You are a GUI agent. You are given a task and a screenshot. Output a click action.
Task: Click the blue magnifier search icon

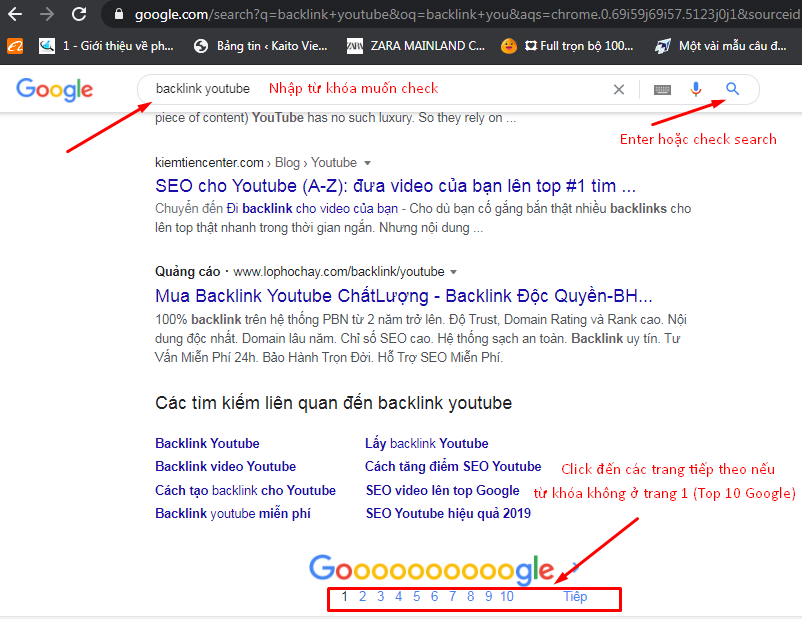click(x=732, y=89)
